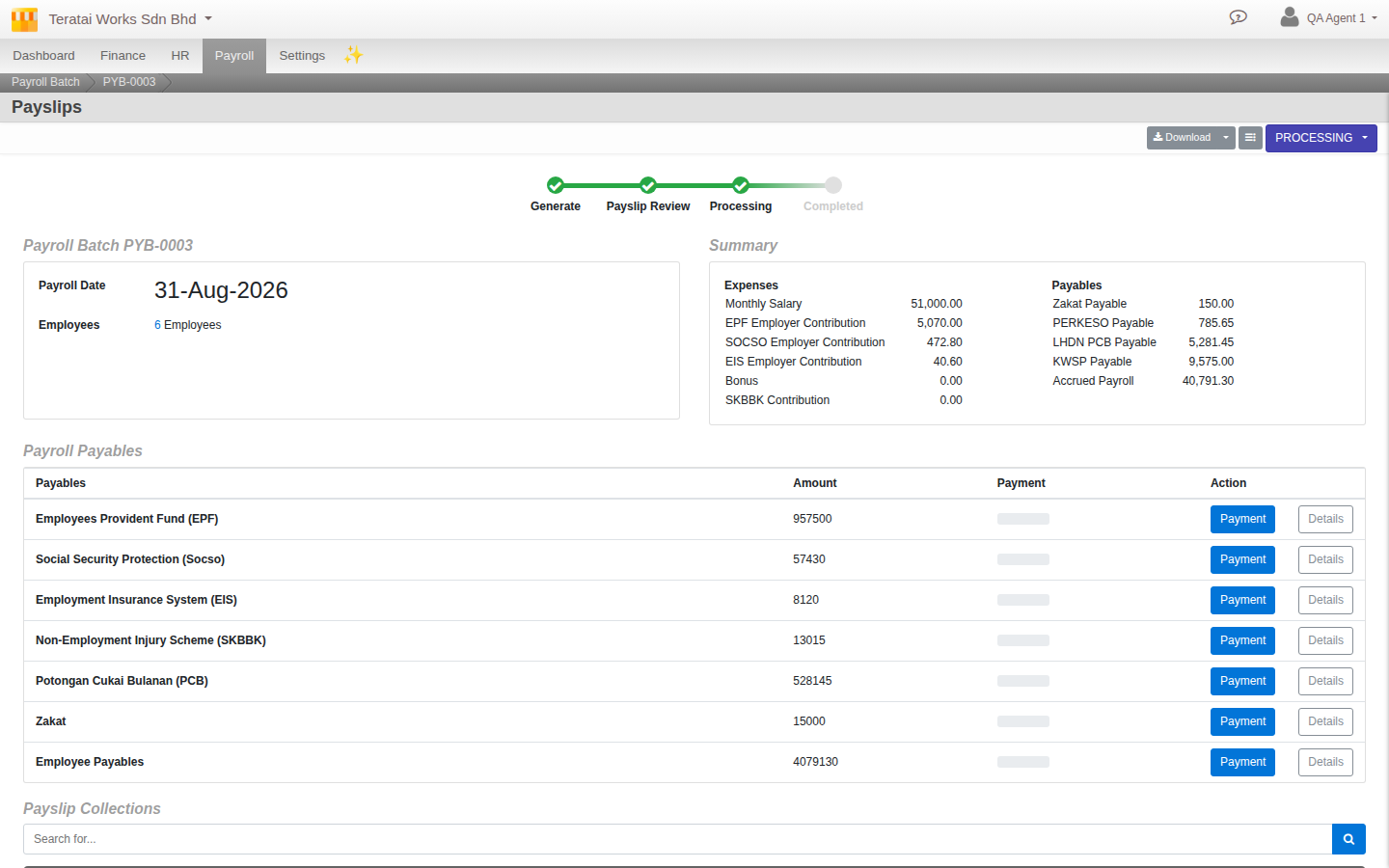1389x868 pixels.
Task: Click the KWSP Payable value 9,575.00
Action: (1211, 362)
